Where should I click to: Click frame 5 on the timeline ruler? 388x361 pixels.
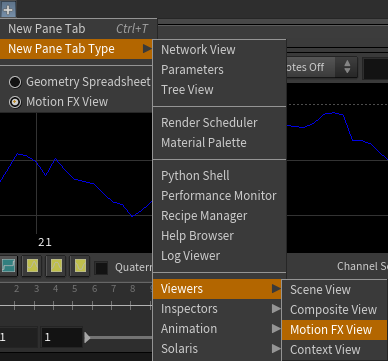(74, 289)
